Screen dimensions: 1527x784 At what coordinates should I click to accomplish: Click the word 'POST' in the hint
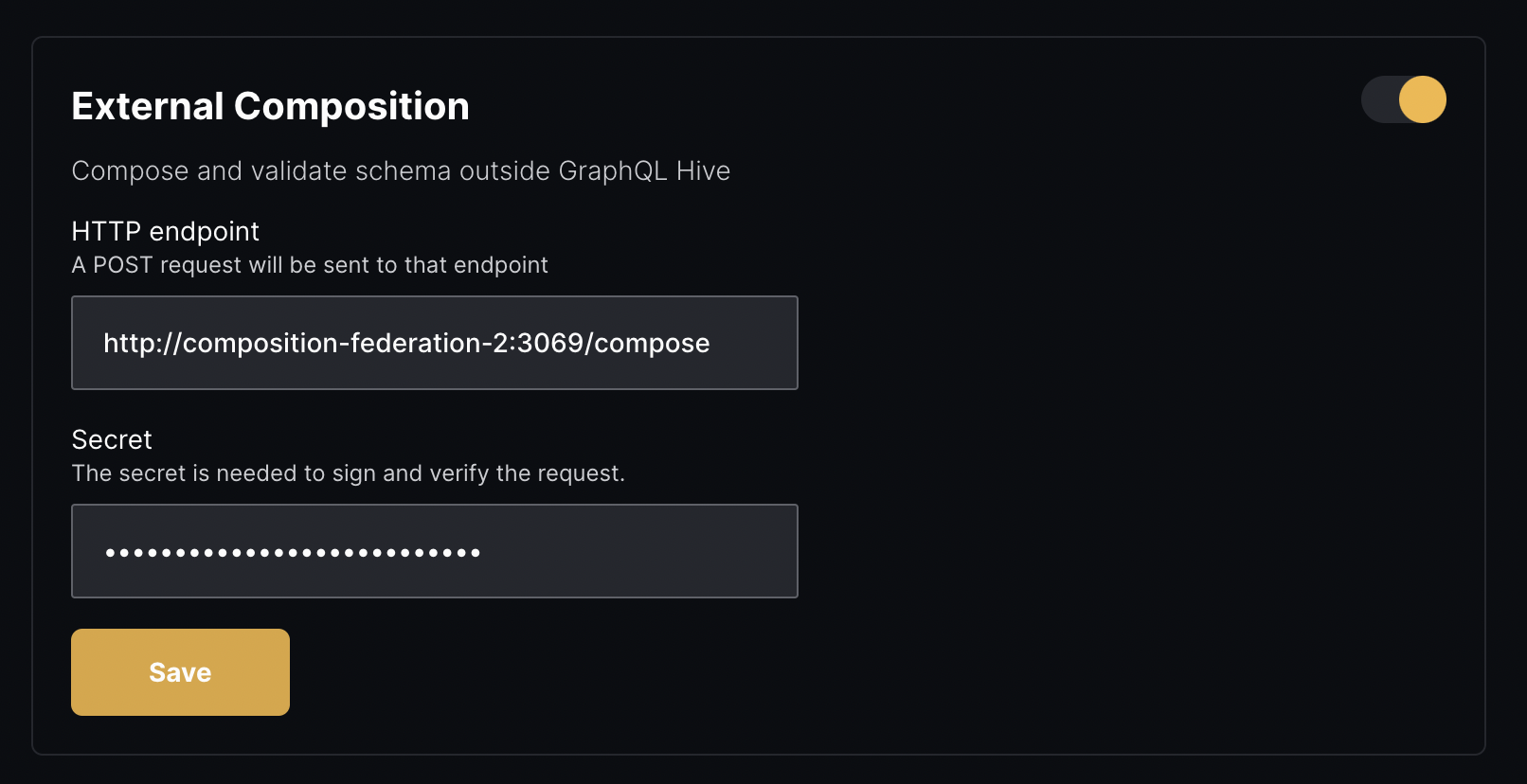tap(122, 265)
